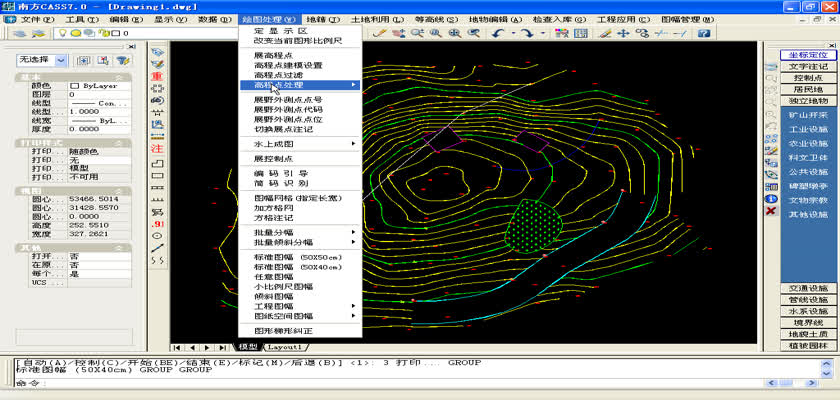Click the 控制点 button

tap(808, 78)
